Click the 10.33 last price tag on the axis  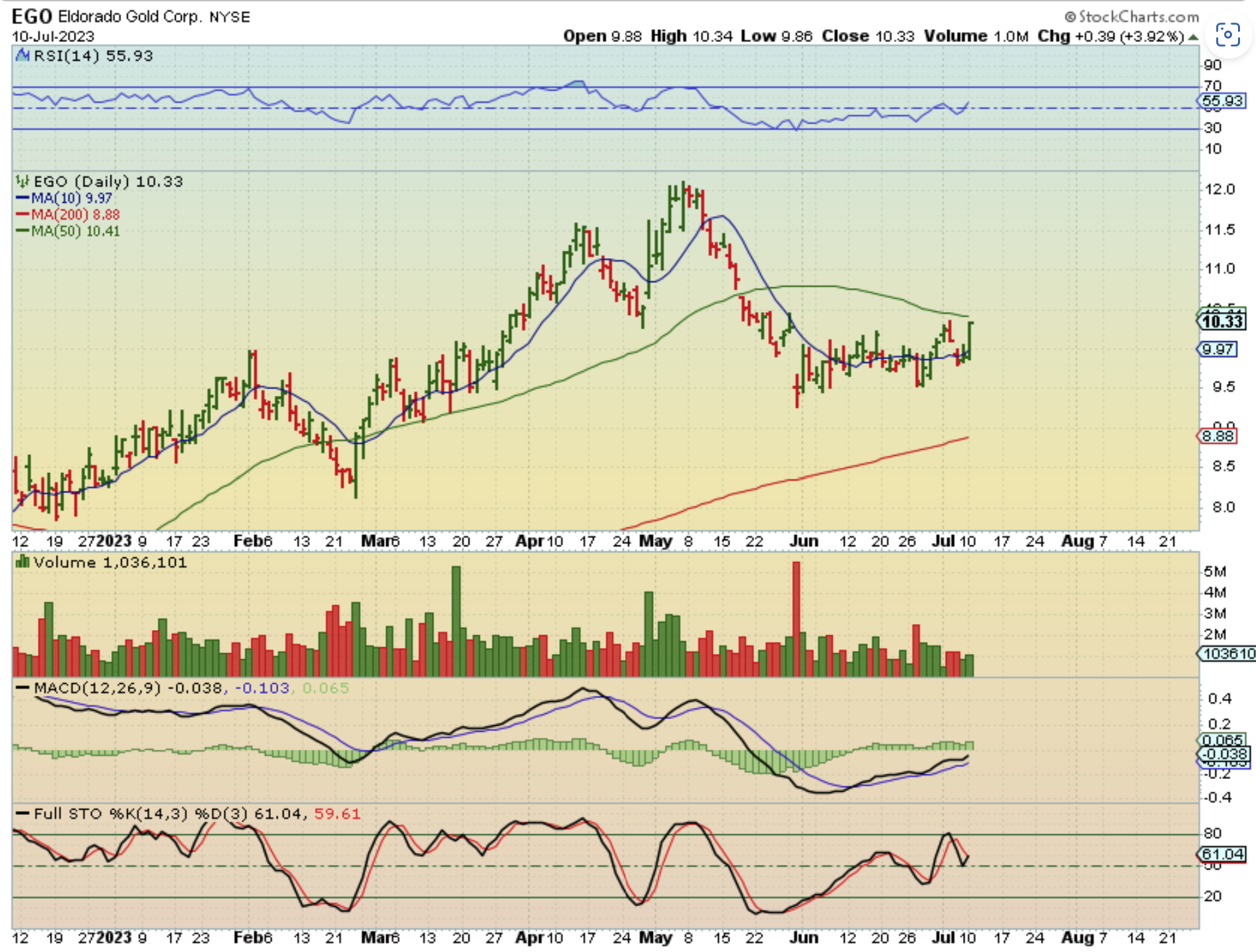coord(1222,322)
